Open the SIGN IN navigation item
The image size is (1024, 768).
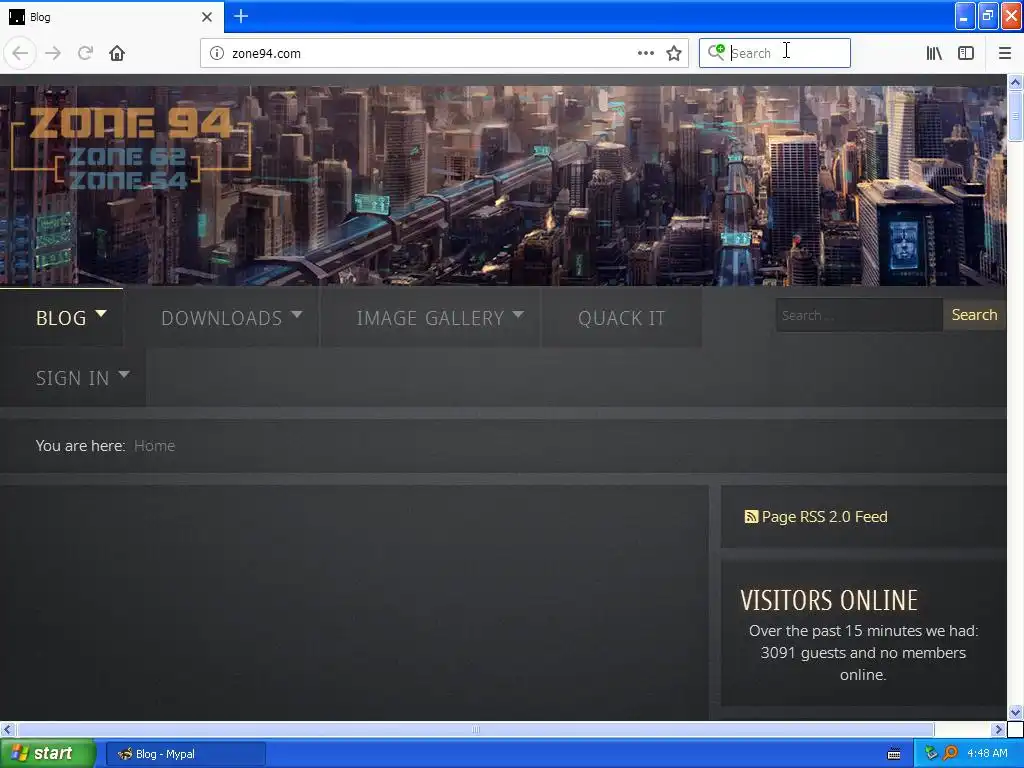pyautogui.click(x=72, y=378)
